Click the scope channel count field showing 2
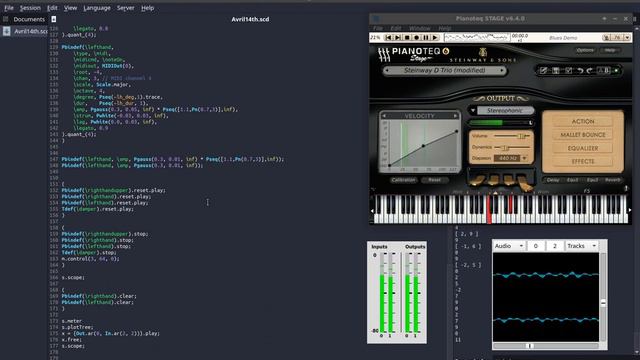Screen dimensions: 640x360 (x=555, y=246)
